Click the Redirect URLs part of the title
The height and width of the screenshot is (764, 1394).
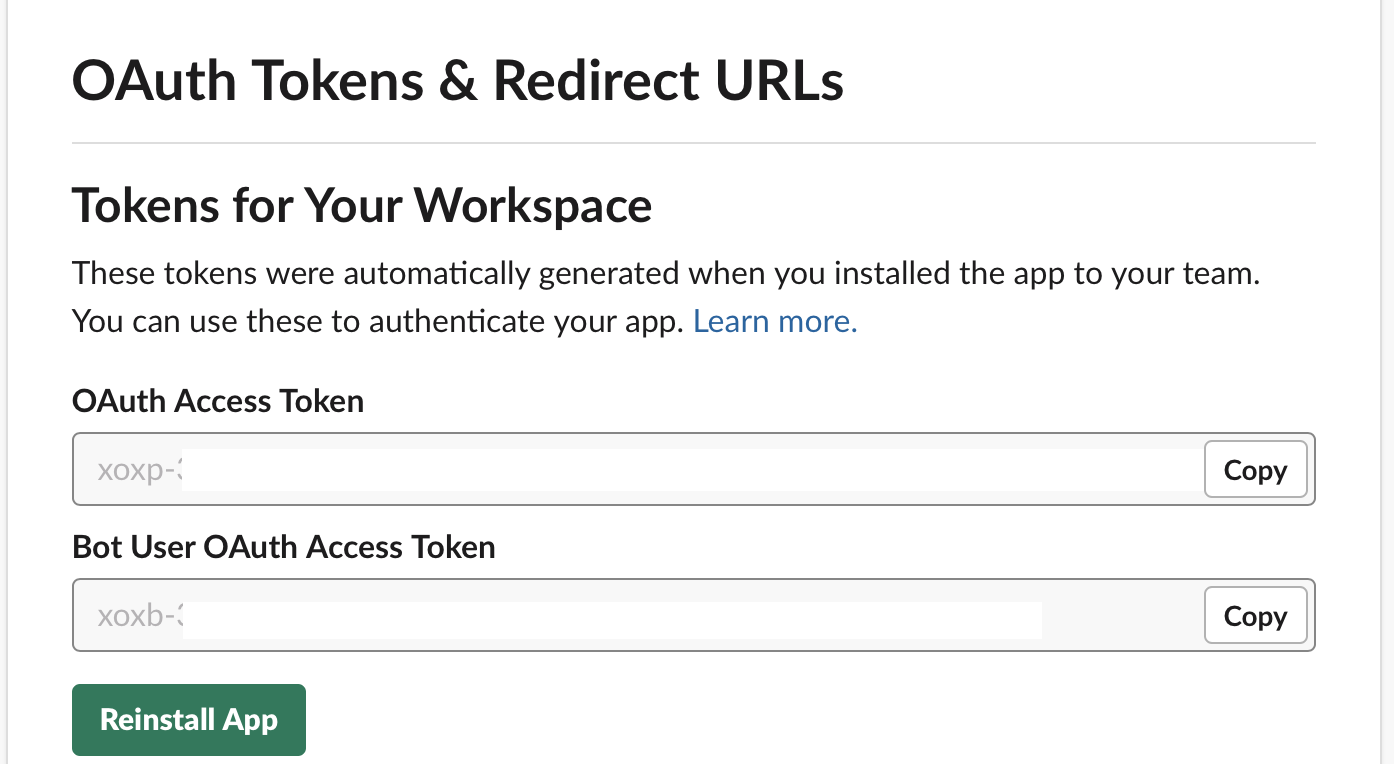(x=669, y=80)
